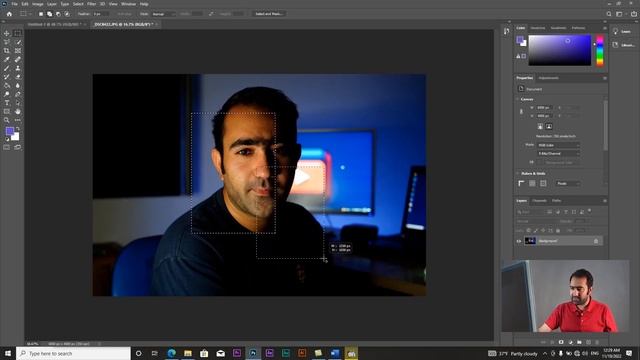Click the hue slider in Color panel

[x=600, y=50]
